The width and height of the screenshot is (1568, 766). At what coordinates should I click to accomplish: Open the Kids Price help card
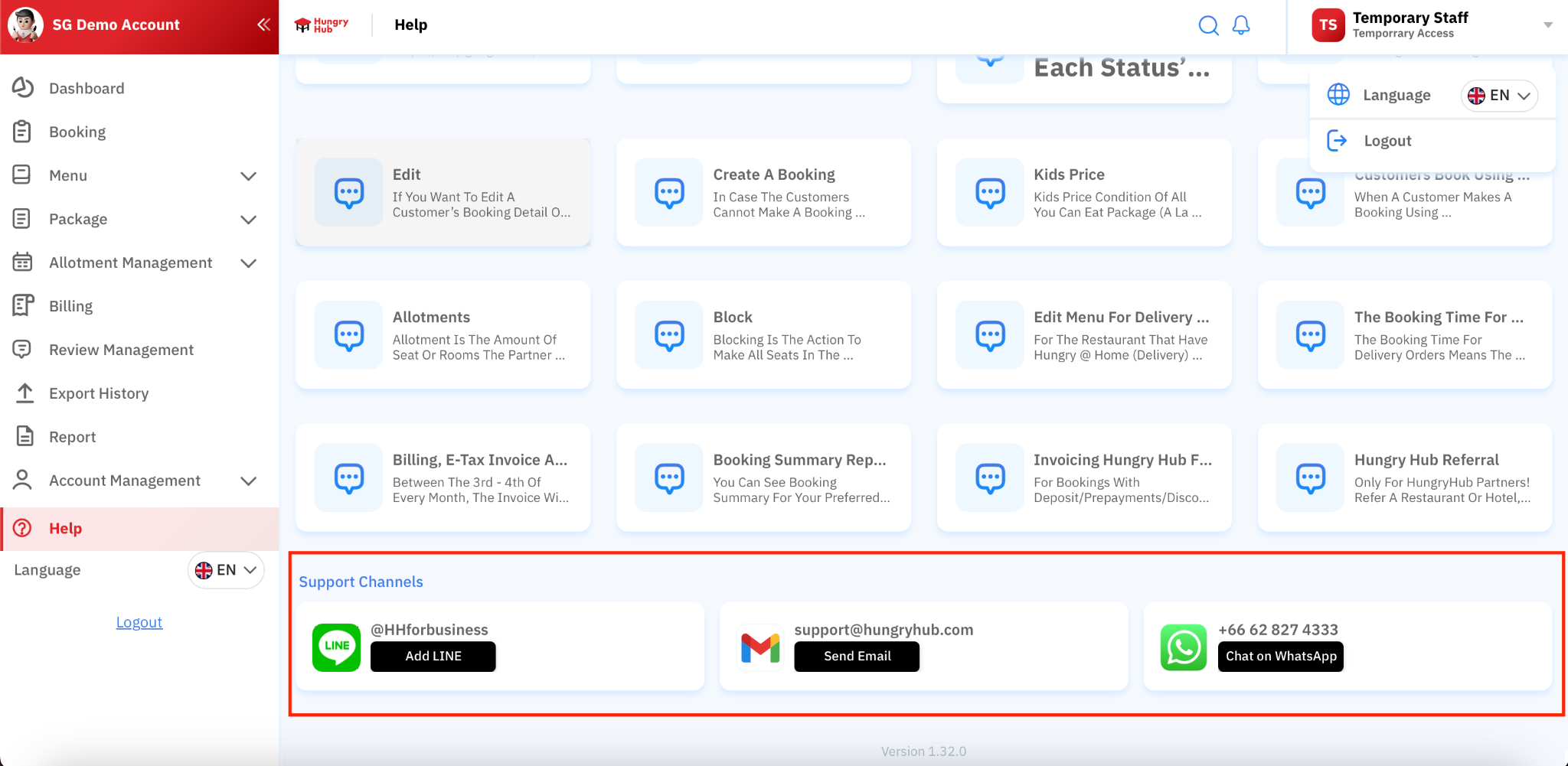[1083, 192]
